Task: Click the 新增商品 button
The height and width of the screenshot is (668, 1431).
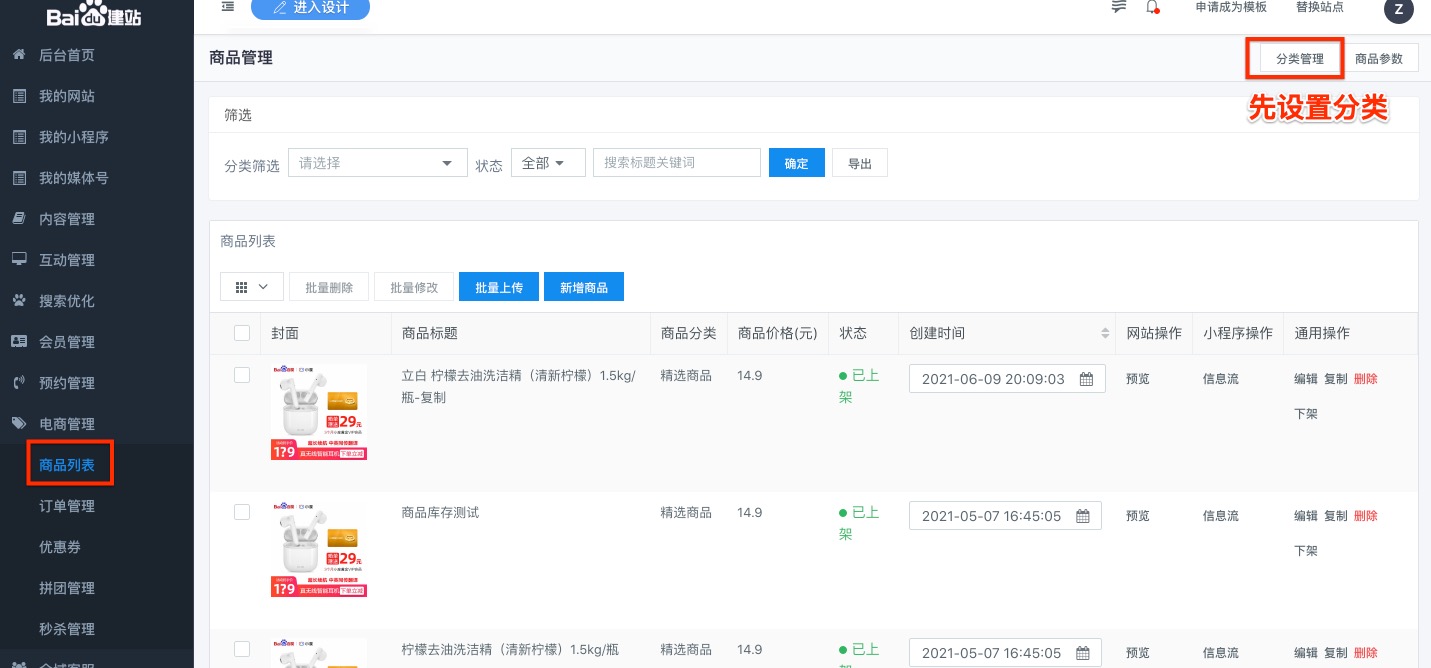Action: (x=583, y=287)
